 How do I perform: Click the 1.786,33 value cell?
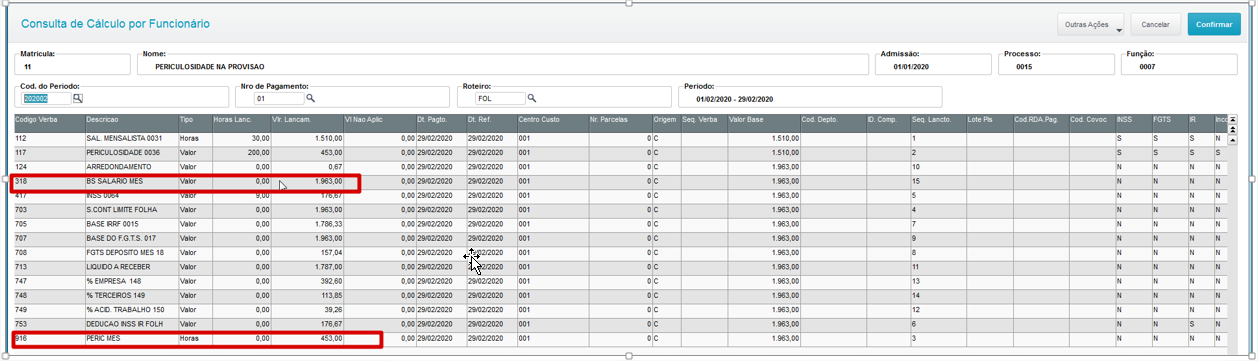[x=307, y=225]
